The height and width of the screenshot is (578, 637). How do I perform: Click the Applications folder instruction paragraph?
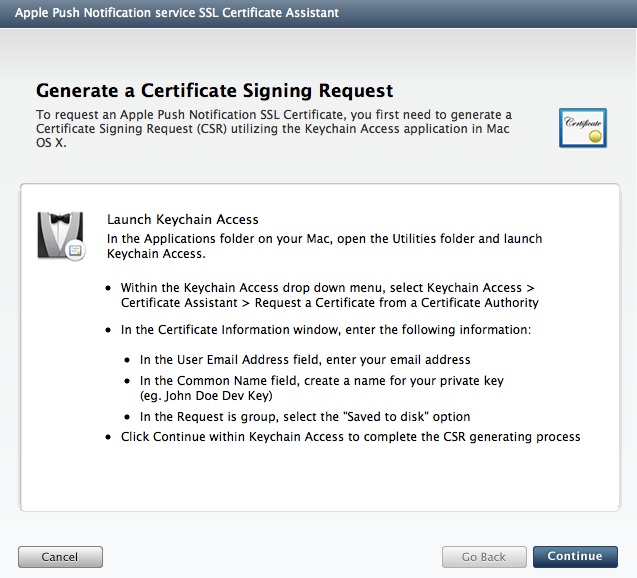point(324,246)
